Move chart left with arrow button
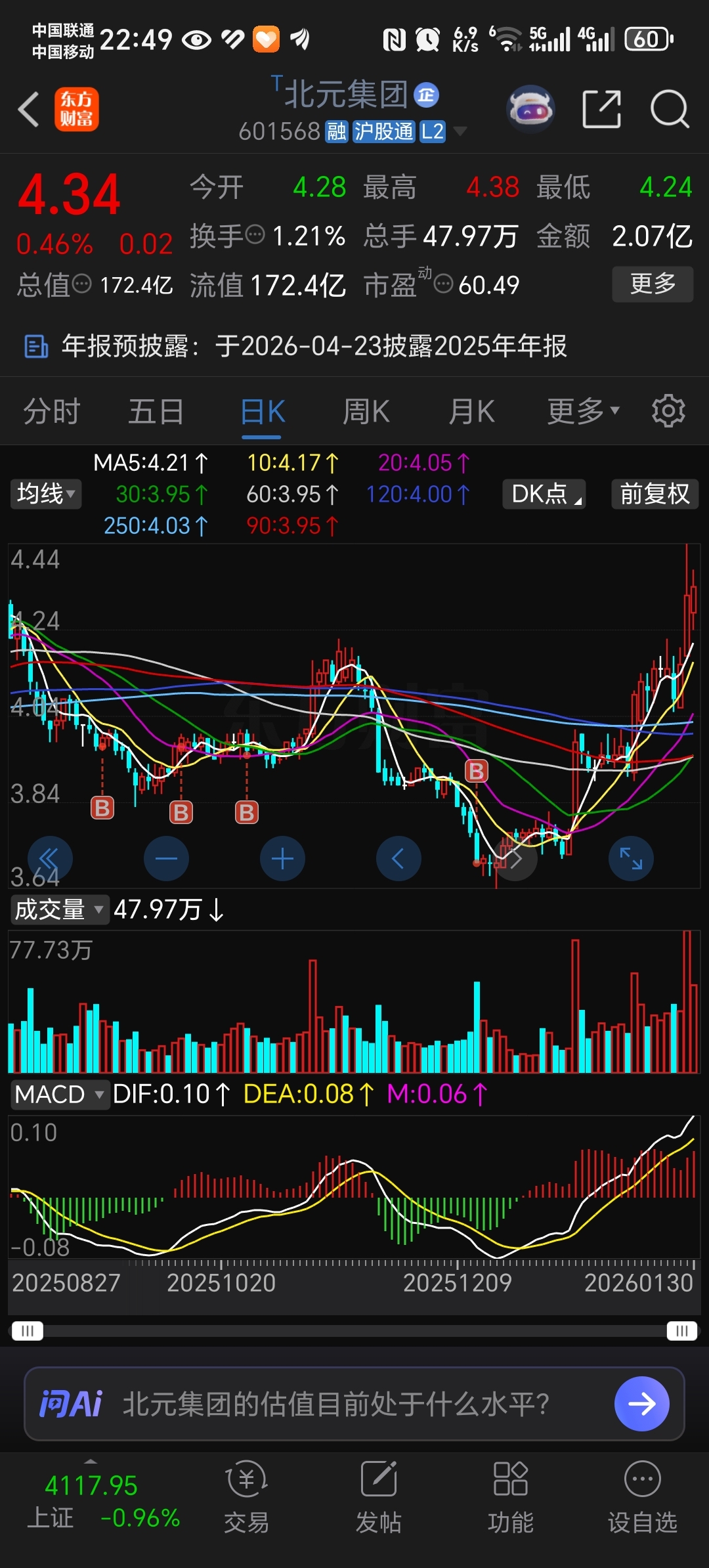Image resolution: width=709 pixels, height=1568 pixels. click(x=398, y=859)
